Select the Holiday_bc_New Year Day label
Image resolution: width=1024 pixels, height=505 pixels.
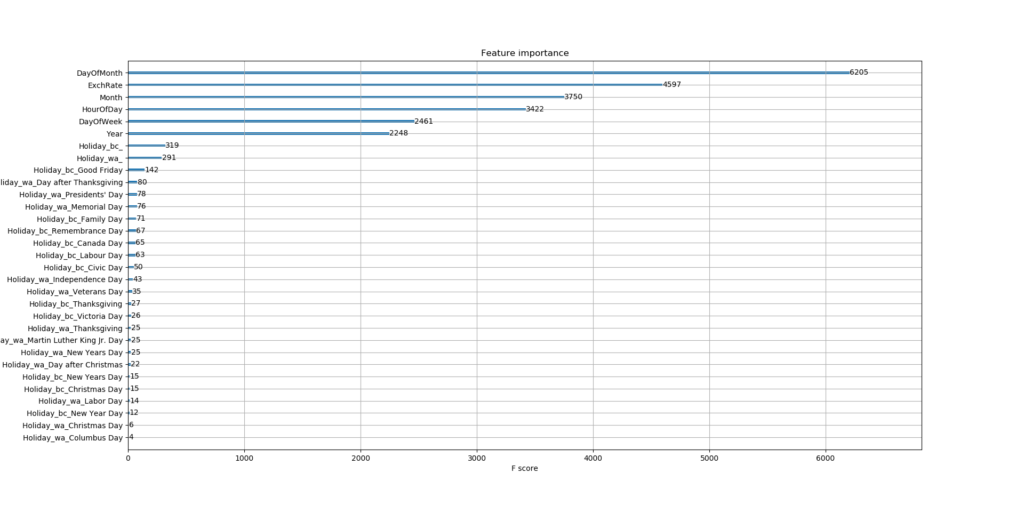click(x=74, y=413)
